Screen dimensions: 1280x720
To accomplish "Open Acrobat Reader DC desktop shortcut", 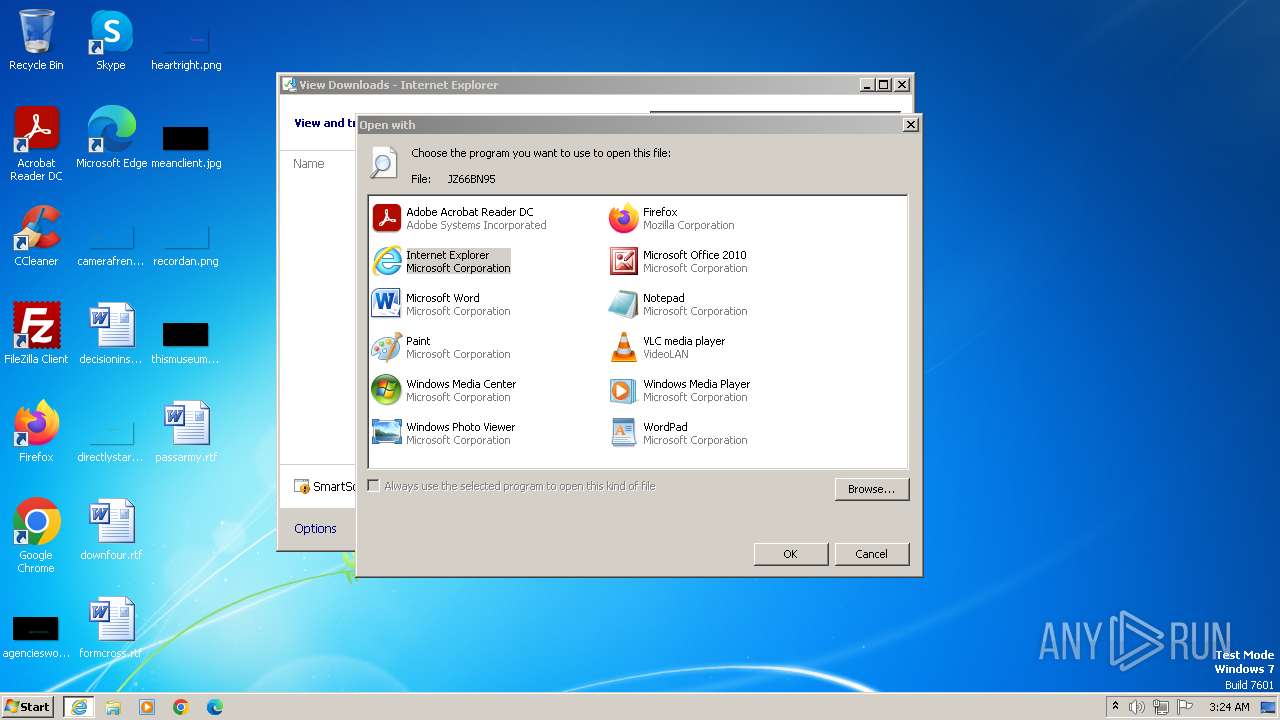I will point(36,144).
